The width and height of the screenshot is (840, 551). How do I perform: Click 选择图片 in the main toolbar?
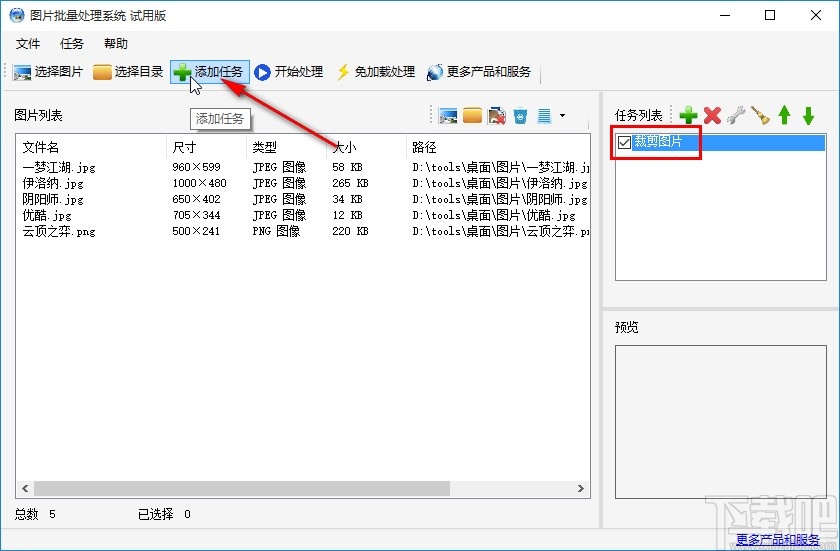pyautogui.click(x=48, y=72)
